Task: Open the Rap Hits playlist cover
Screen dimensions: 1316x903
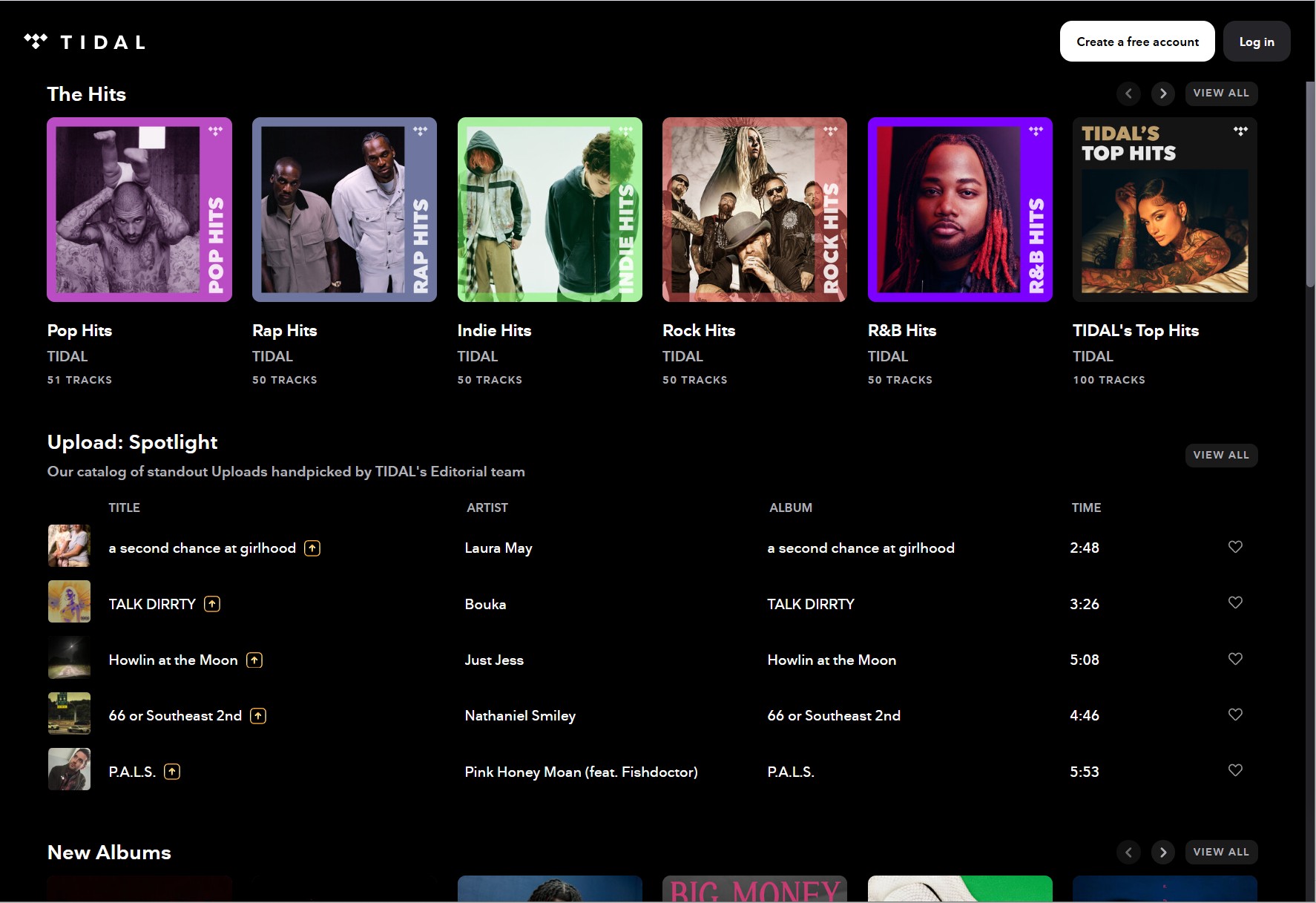Action: coord(344,209)
